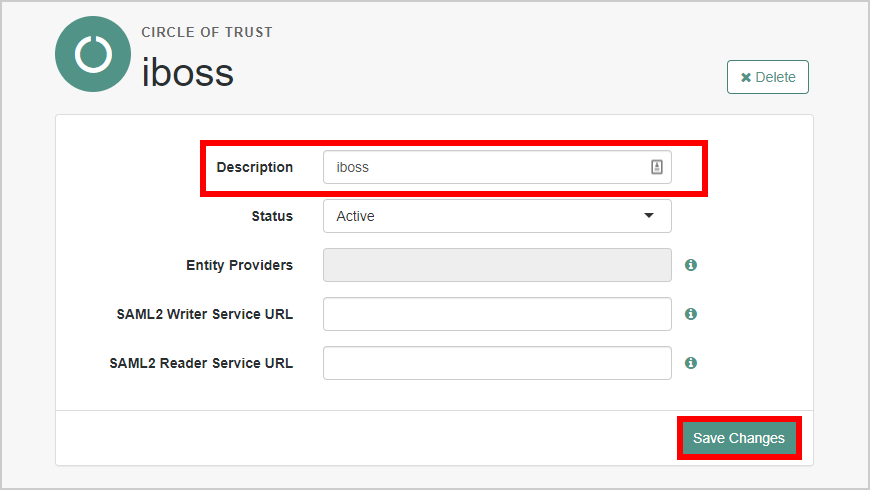
Task: Focus the Entity Providers field
Action: [497, 265]
